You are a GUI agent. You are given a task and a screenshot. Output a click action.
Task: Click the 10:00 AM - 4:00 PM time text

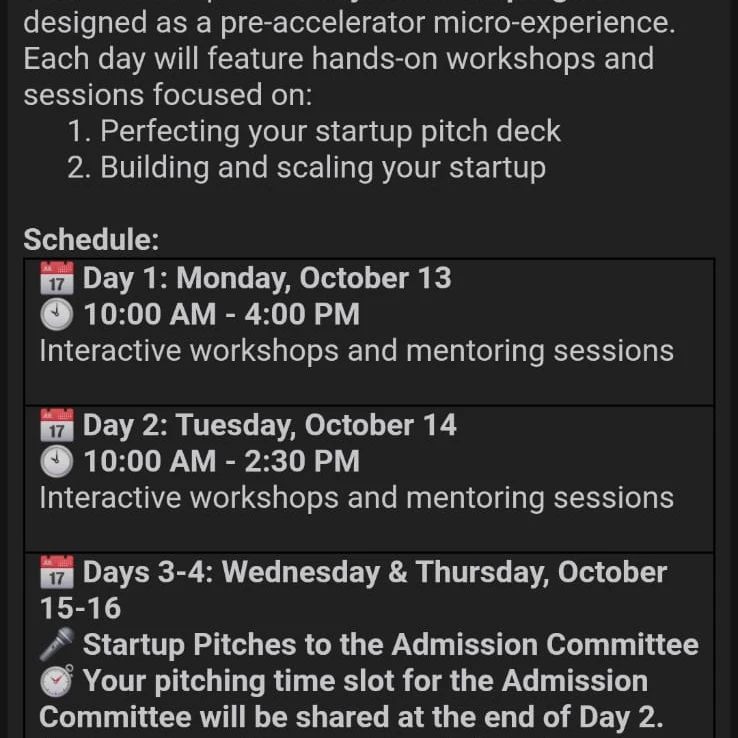(221, 315)
